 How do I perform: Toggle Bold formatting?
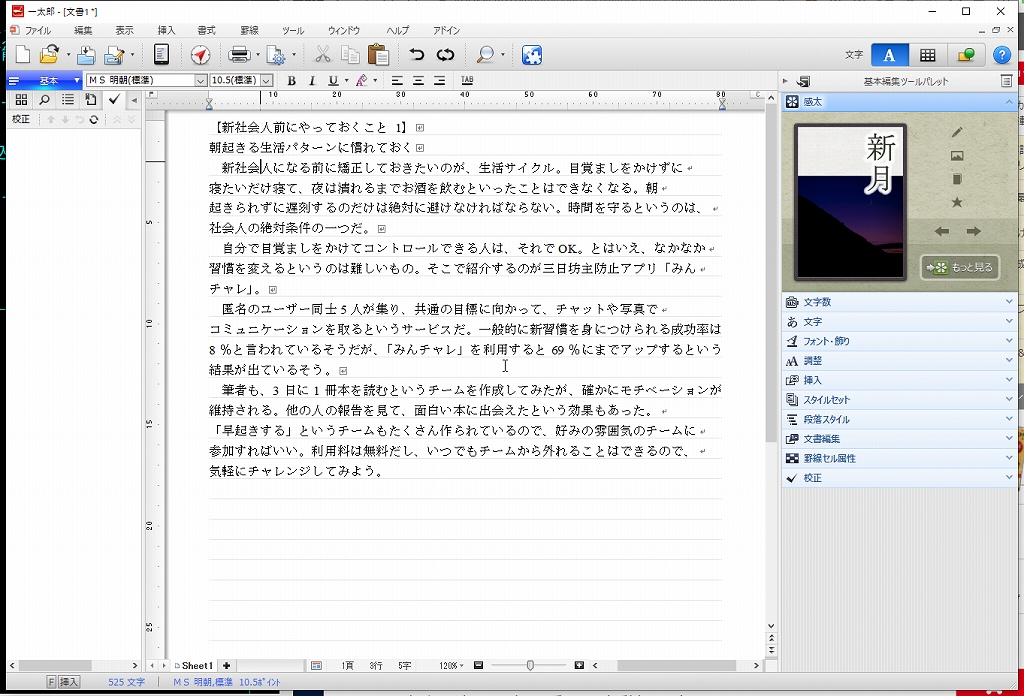coord(291,80)
